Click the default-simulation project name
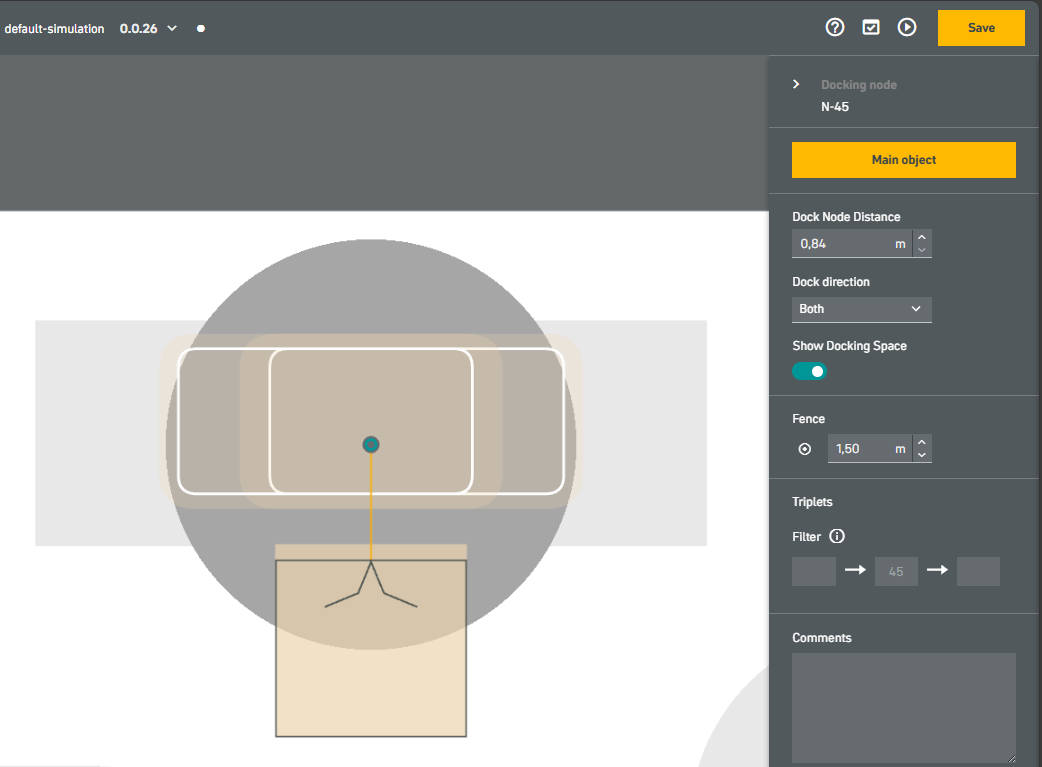This screenshot has width=1042, height=767. point(54,29)
